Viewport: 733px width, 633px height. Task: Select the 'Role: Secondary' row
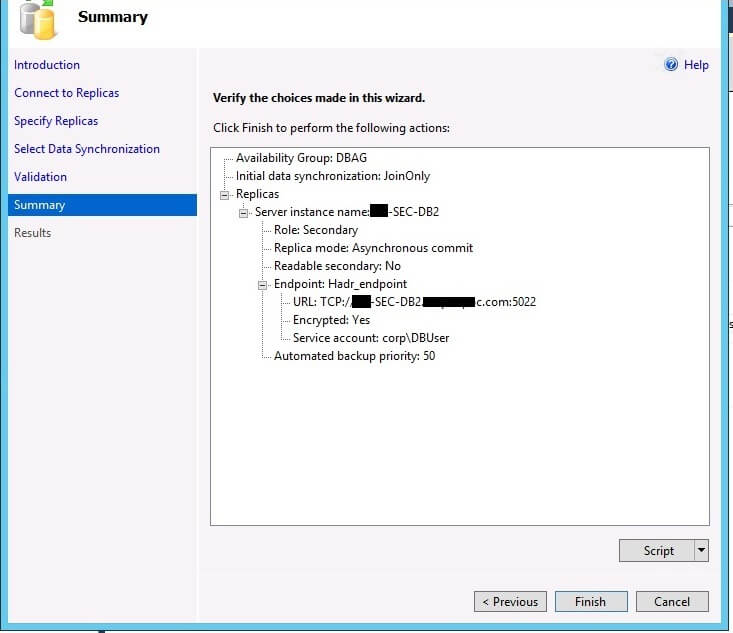pos(316,230)
